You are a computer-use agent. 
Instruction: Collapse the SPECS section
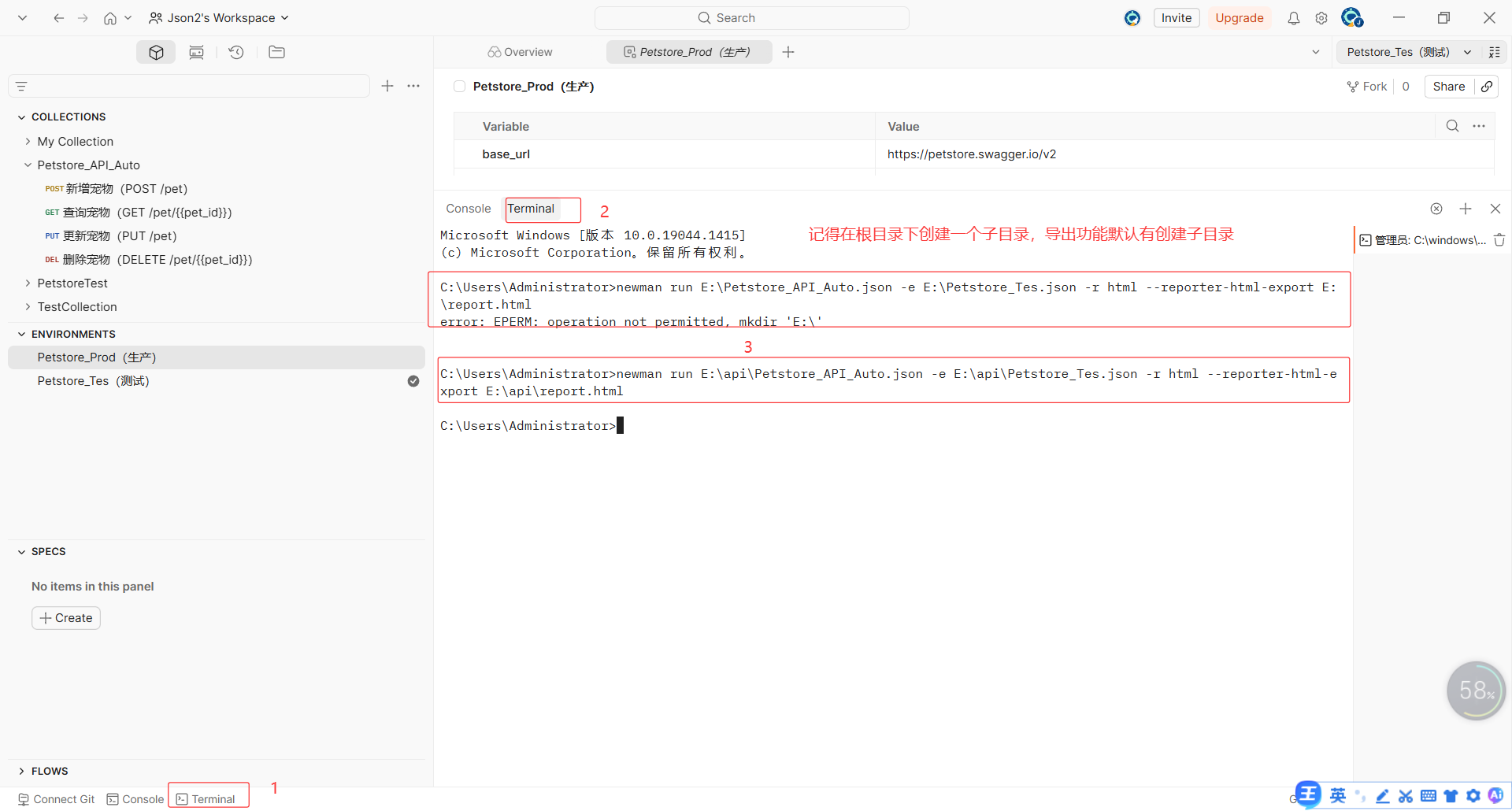[x=21, y=552]
